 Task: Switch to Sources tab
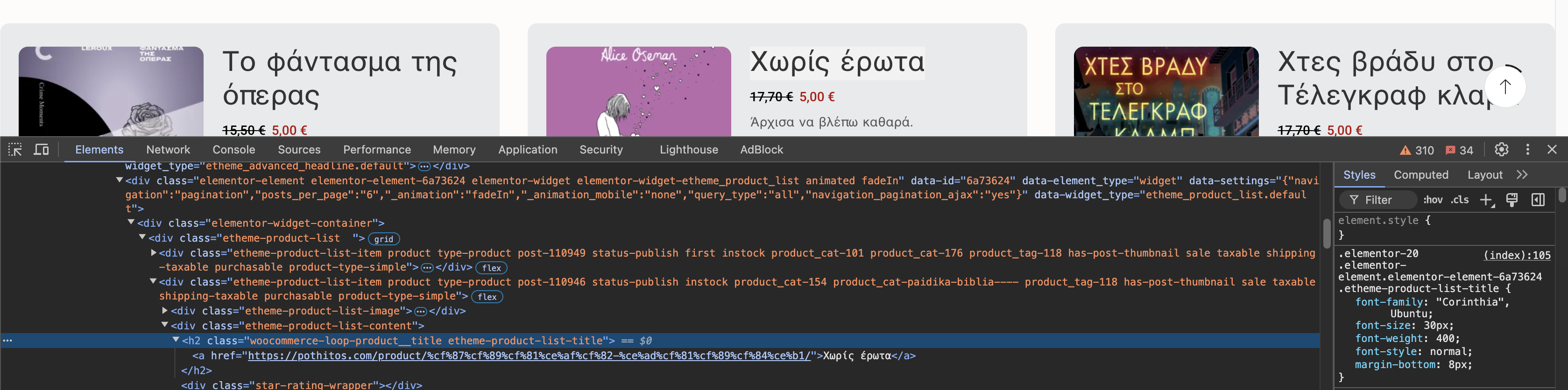(299, 150)
